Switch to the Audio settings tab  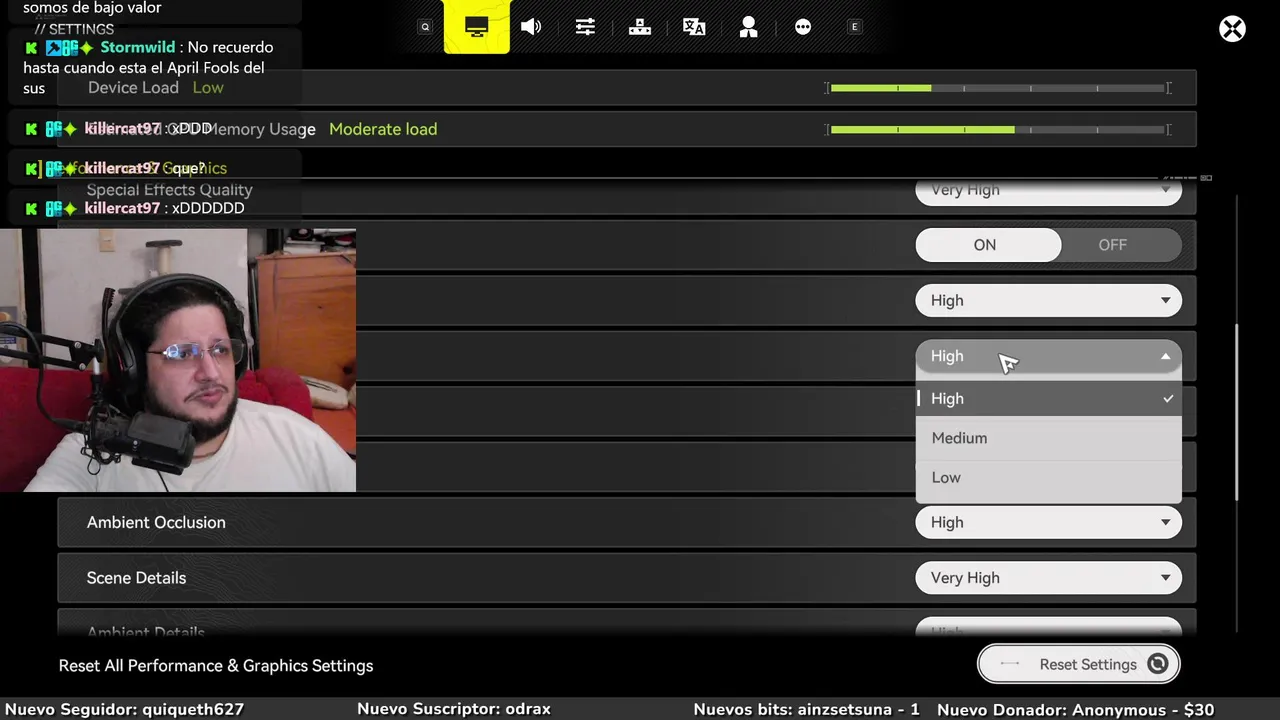pyautogui.click(x=531, y=27)
